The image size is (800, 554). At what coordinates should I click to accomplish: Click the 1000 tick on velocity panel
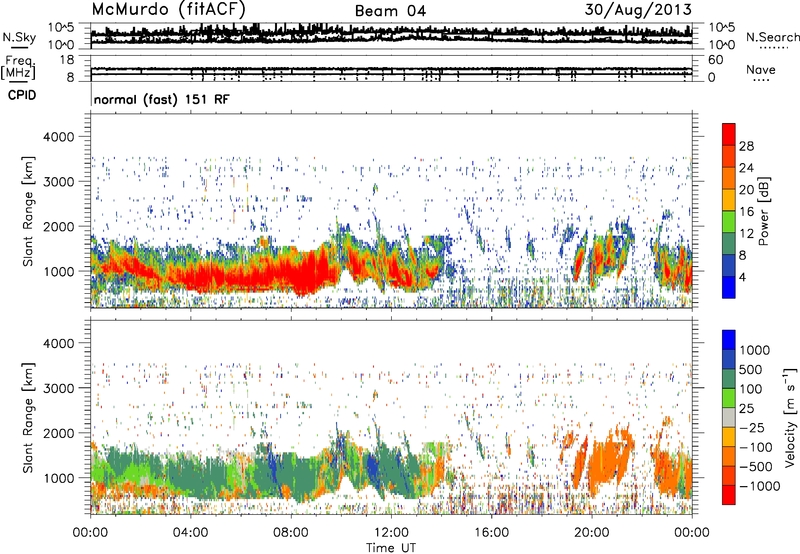[58, 477]
